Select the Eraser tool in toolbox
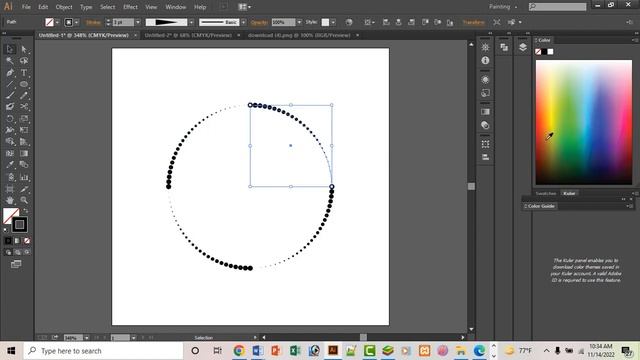This screenshot has width=640, height=360. pyautogui.click(x=10, y=107)
